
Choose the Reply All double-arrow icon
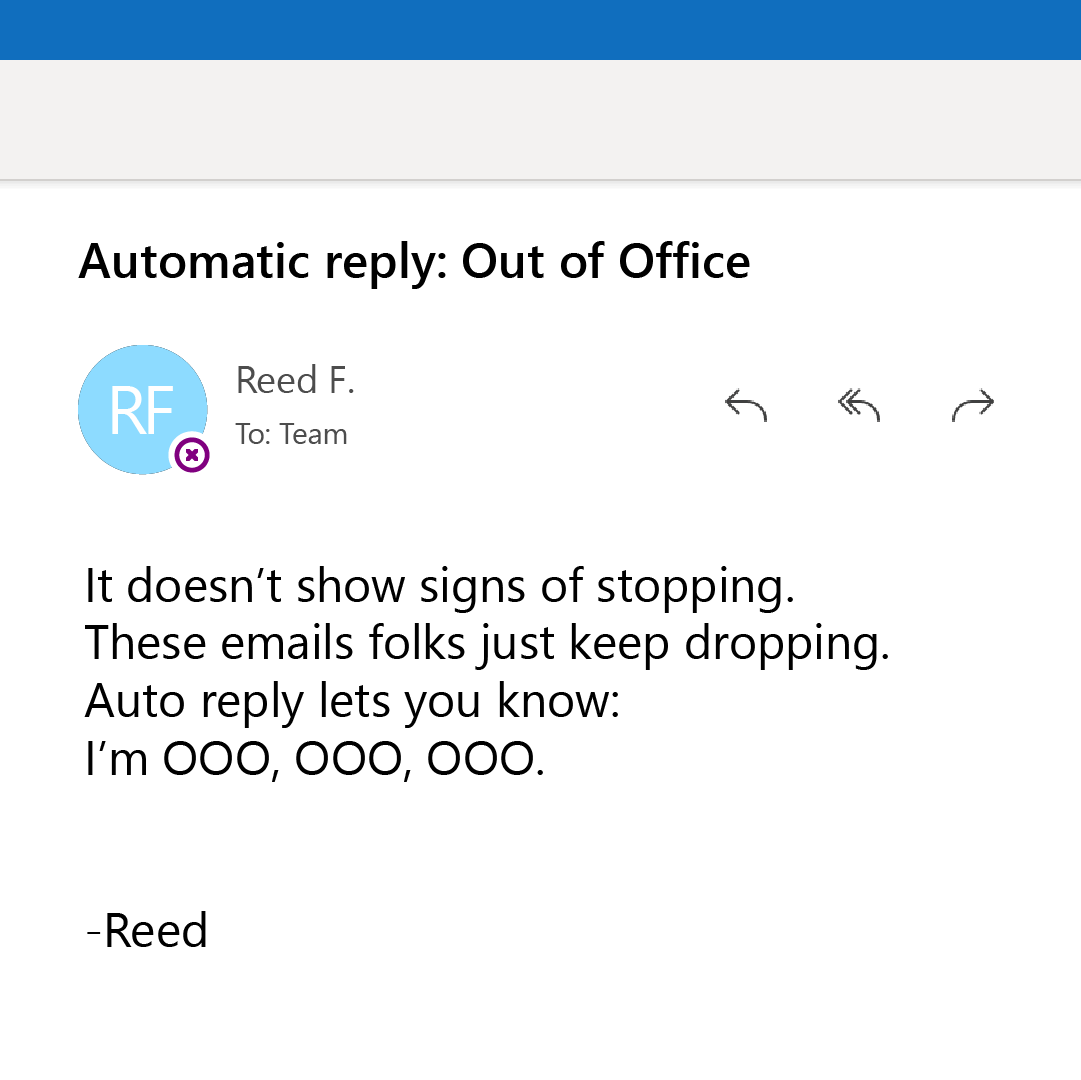tap(859, 405)
